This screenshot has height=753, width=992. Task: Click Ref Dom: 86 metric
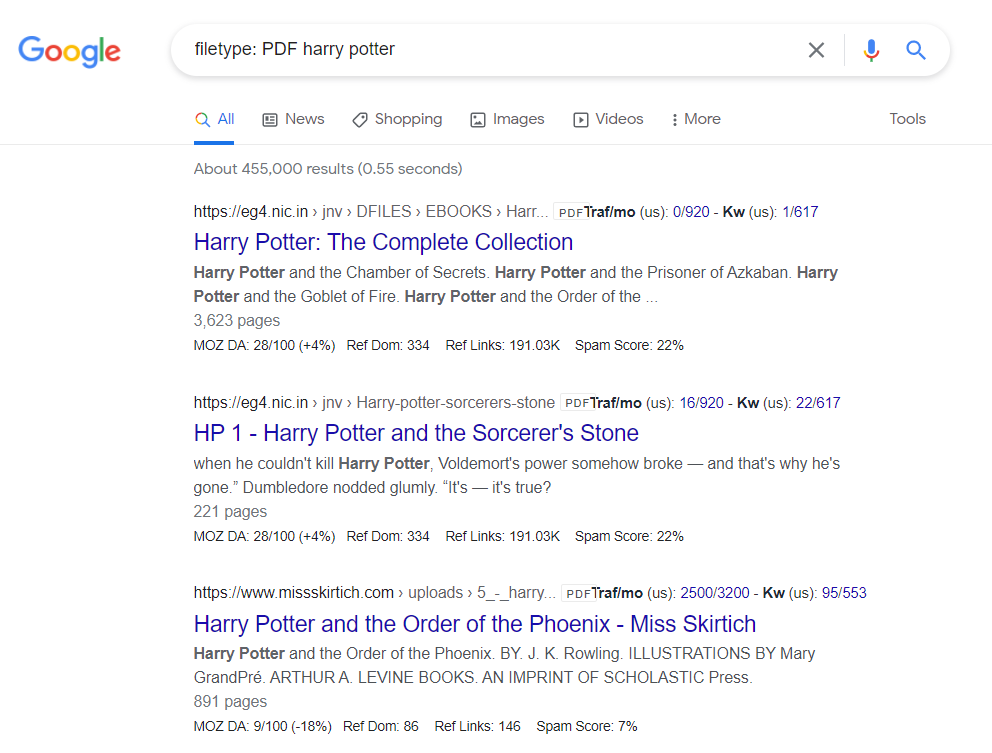pos(381,726)
